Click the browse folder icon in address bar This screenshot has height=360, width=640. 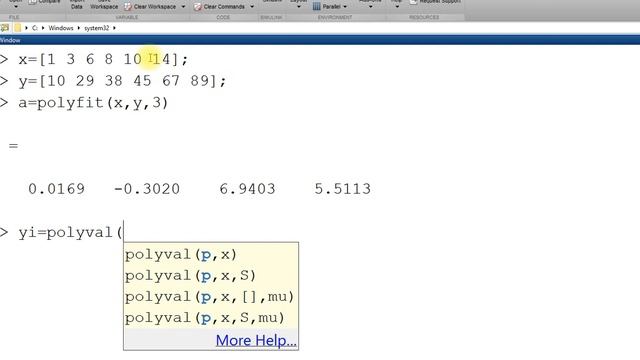tap(4, 28)
